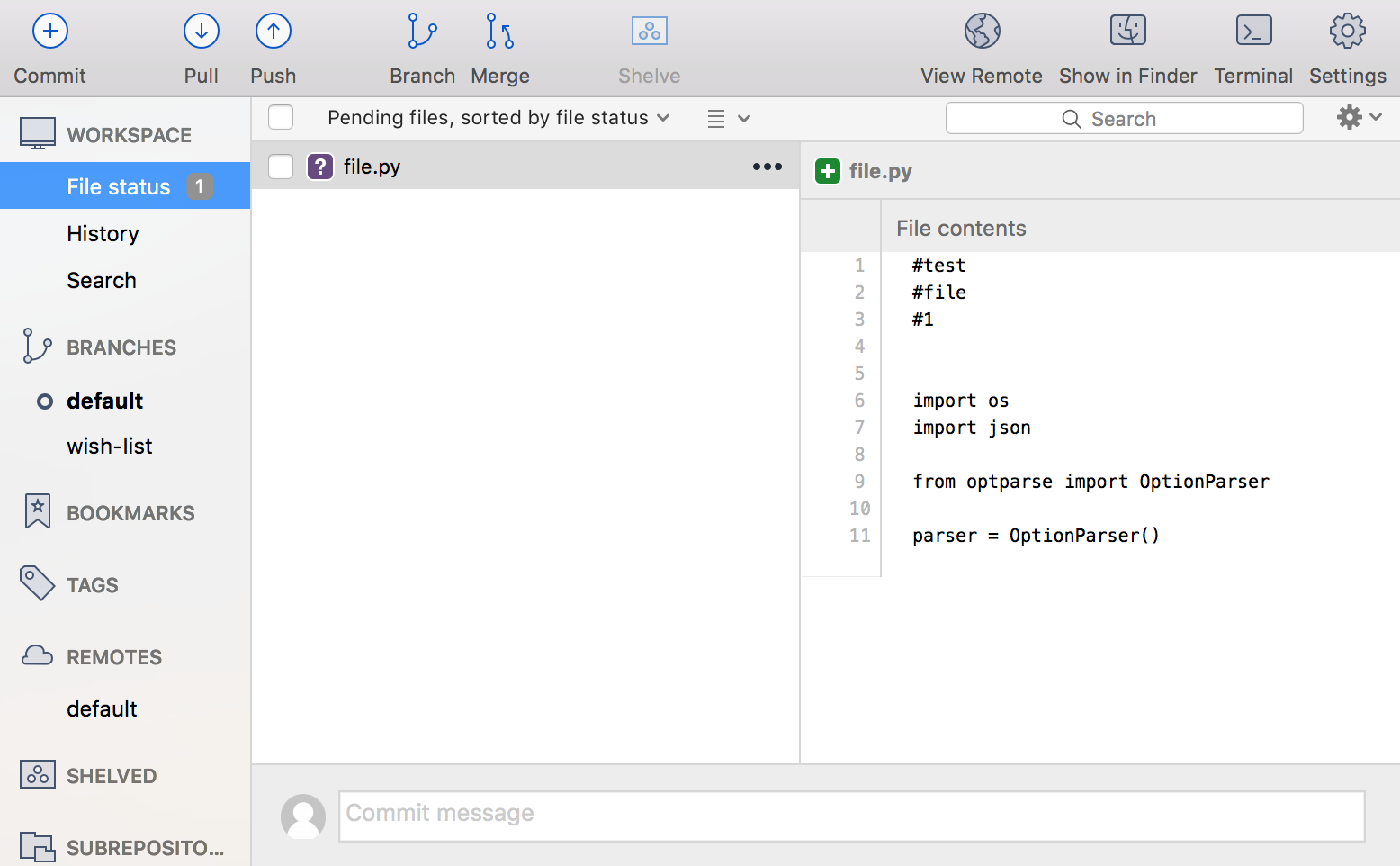Open the gear options dropdown near search
This screenshot has height=866, width=1400.
point(1359,118)
